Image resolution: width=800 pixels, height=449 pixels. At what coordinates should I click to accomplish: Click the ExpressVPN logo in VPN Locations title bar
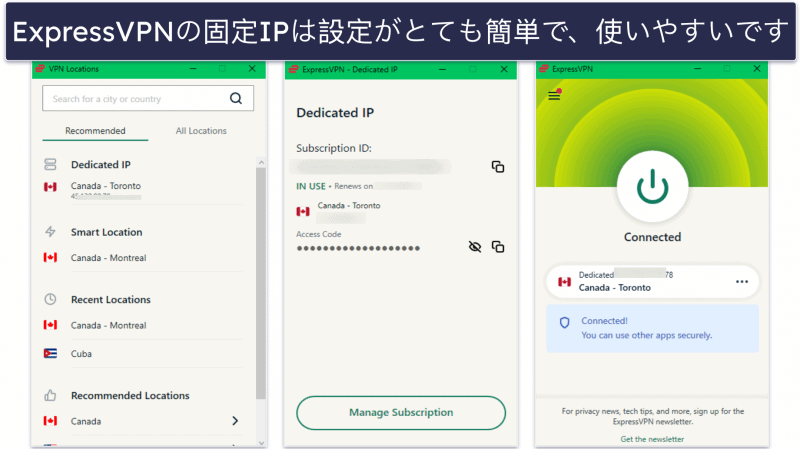[x=40, y=68]
